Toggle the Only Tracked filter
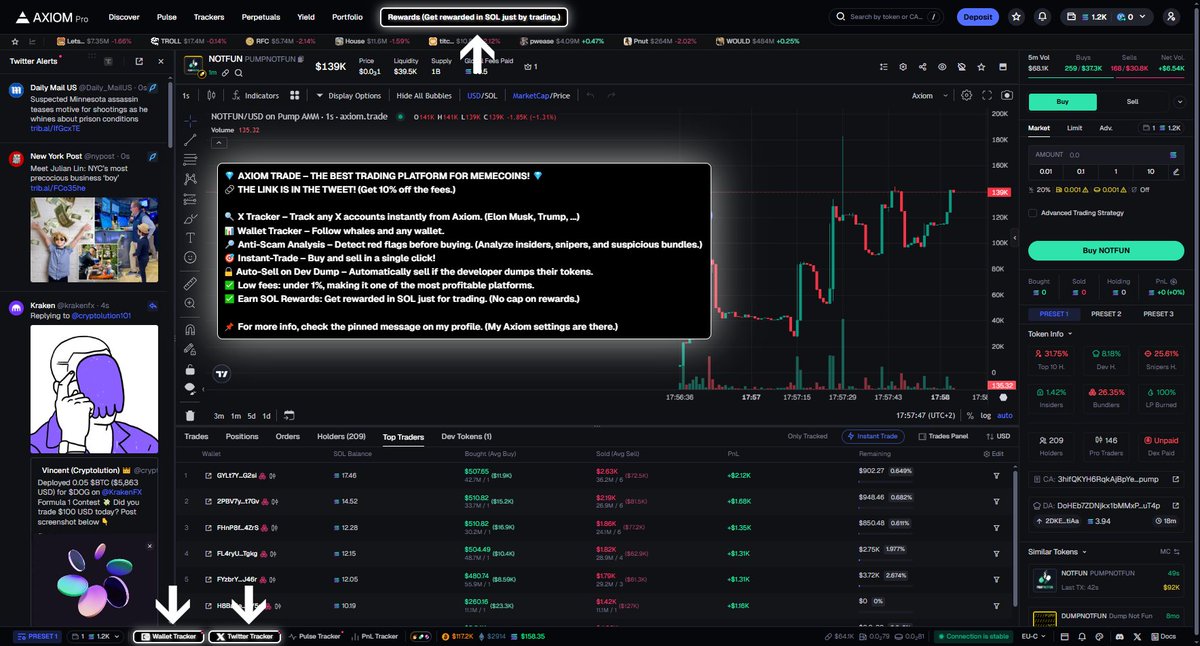Screen dimensions: 1200x646 click(x=808, y=436)
